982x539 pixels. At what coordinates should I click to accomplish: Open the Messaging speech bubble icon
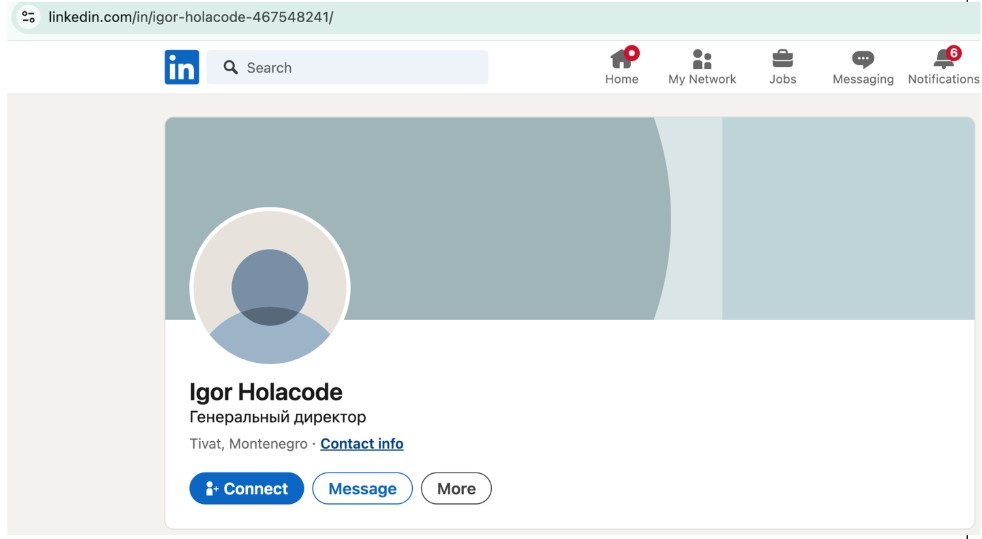(862, 59)
